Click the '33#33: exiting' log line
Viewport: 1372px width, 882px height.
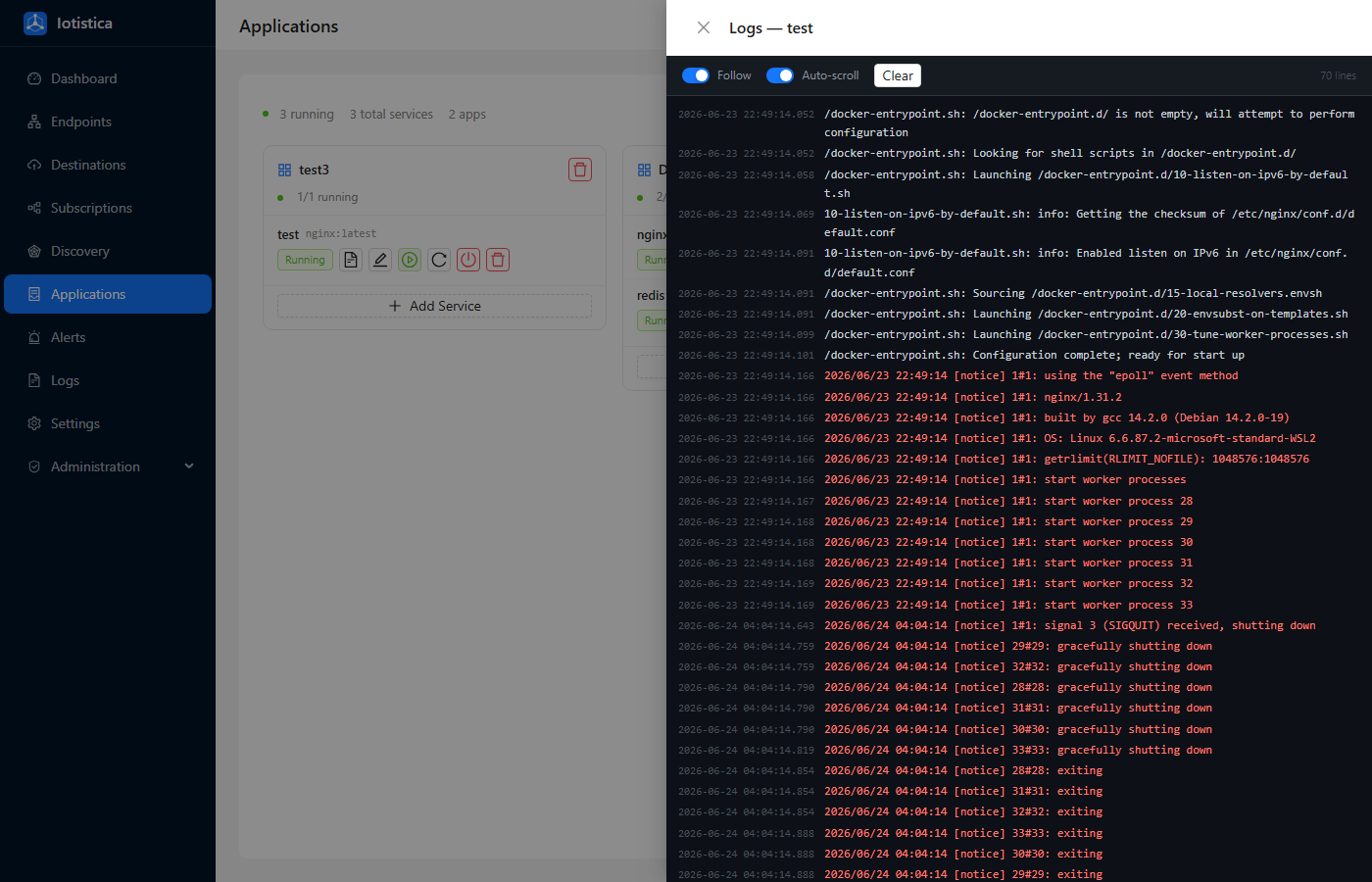pos(1016,833)
